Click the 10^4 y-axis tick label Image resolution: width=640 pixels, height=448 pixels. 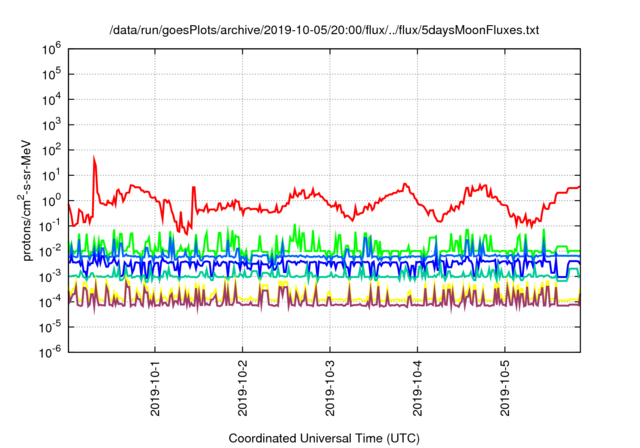[51, 100]
